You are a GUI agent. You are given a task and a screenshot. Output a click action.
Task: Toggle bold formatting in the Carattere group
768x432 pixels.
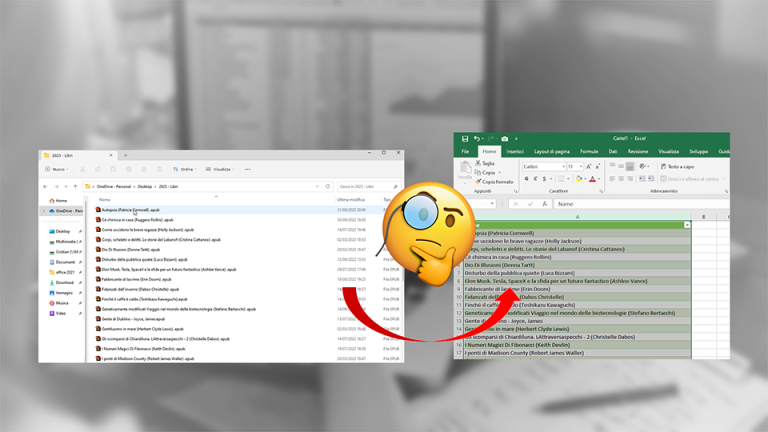[526, 180]
